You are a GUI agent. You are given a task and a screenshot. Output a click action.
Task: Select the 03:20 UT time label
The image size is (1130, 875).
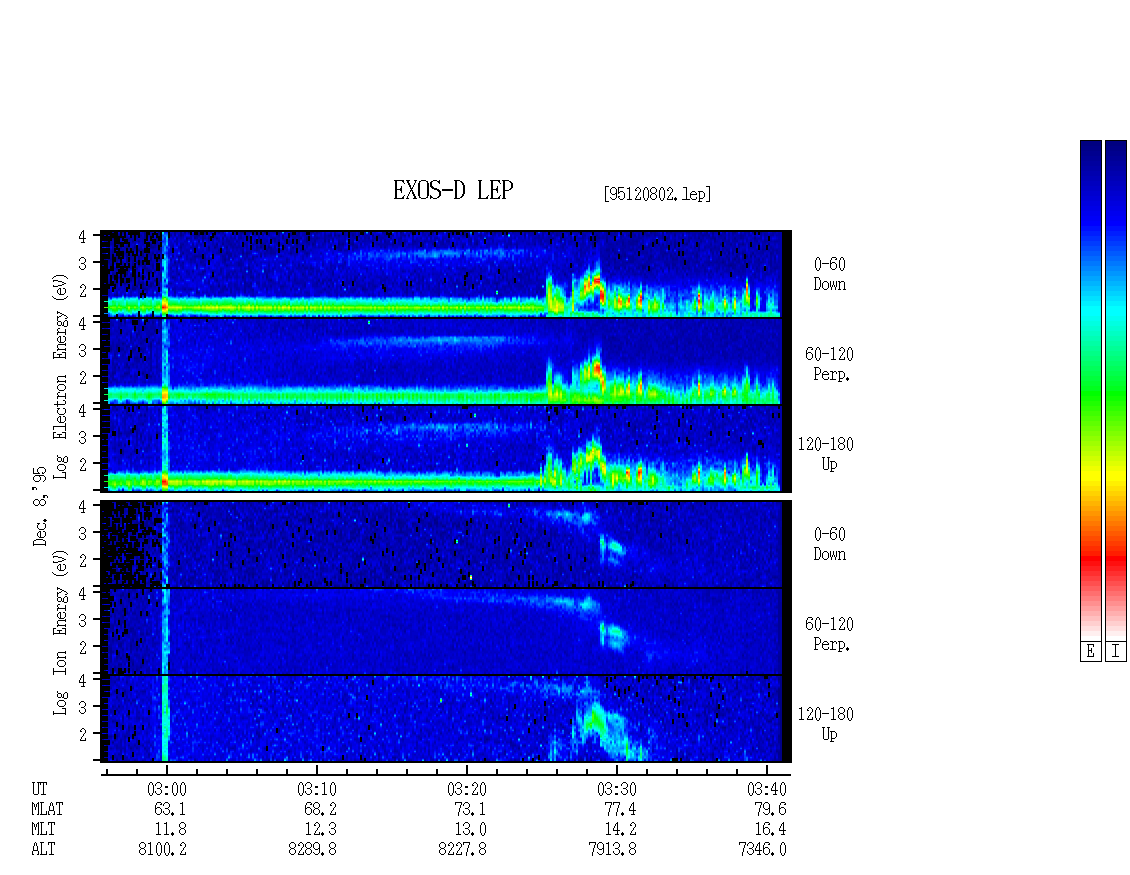coord(466,789)
